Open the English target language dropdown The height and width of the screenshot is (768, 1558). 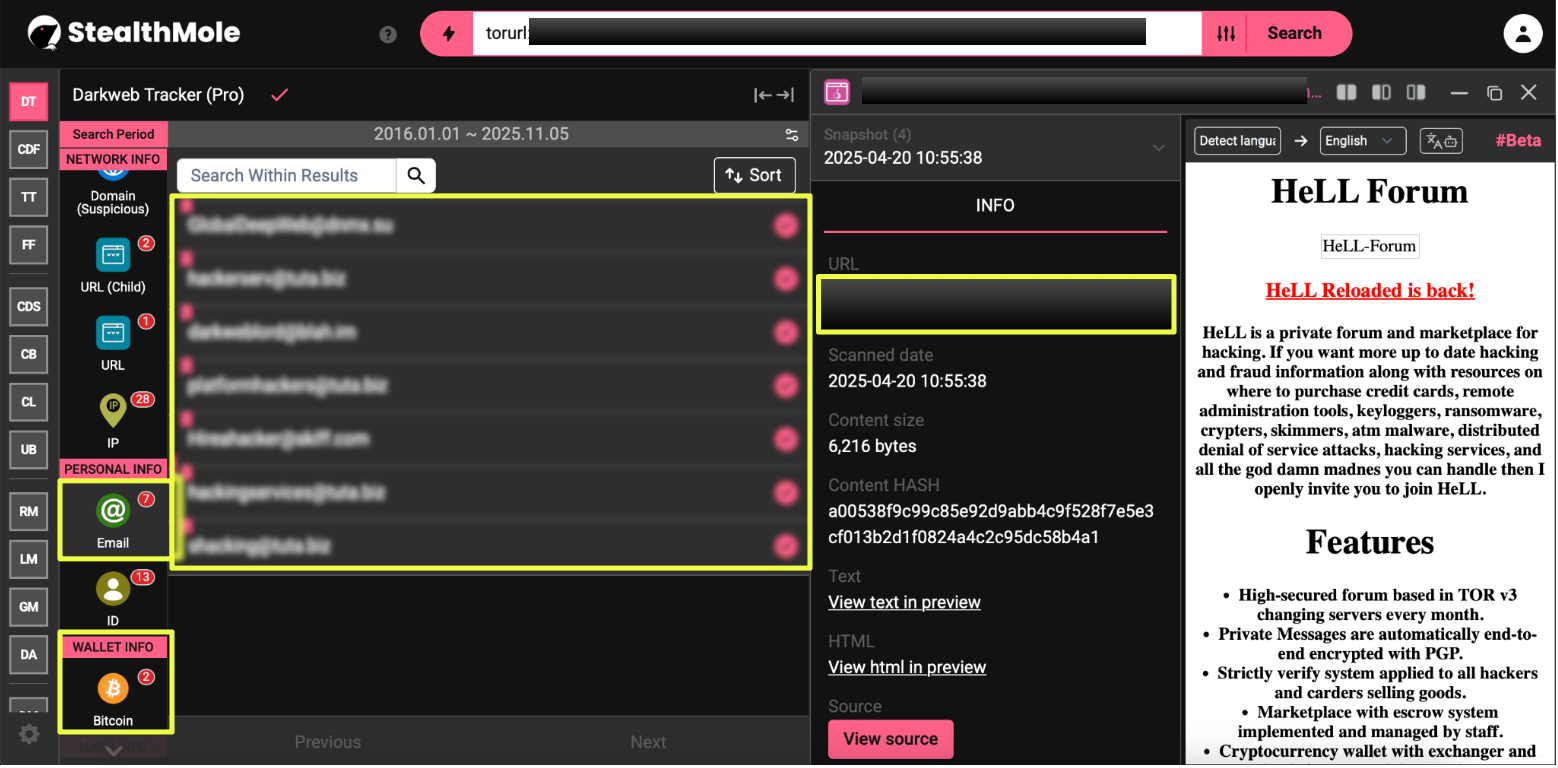click(x=1362, y=141)
